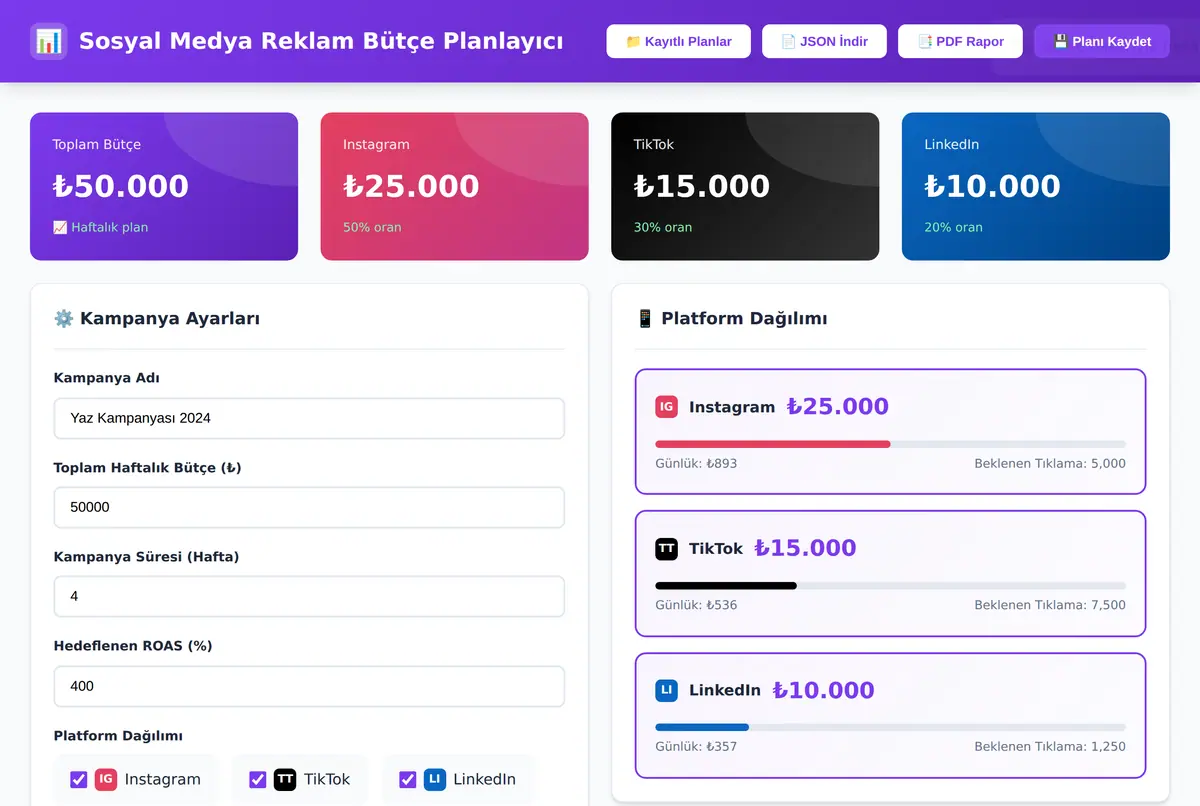Click the Instagram ₺25.000 summary card
The height and width of the screenshot is (806, 1200).
point(454,186)
